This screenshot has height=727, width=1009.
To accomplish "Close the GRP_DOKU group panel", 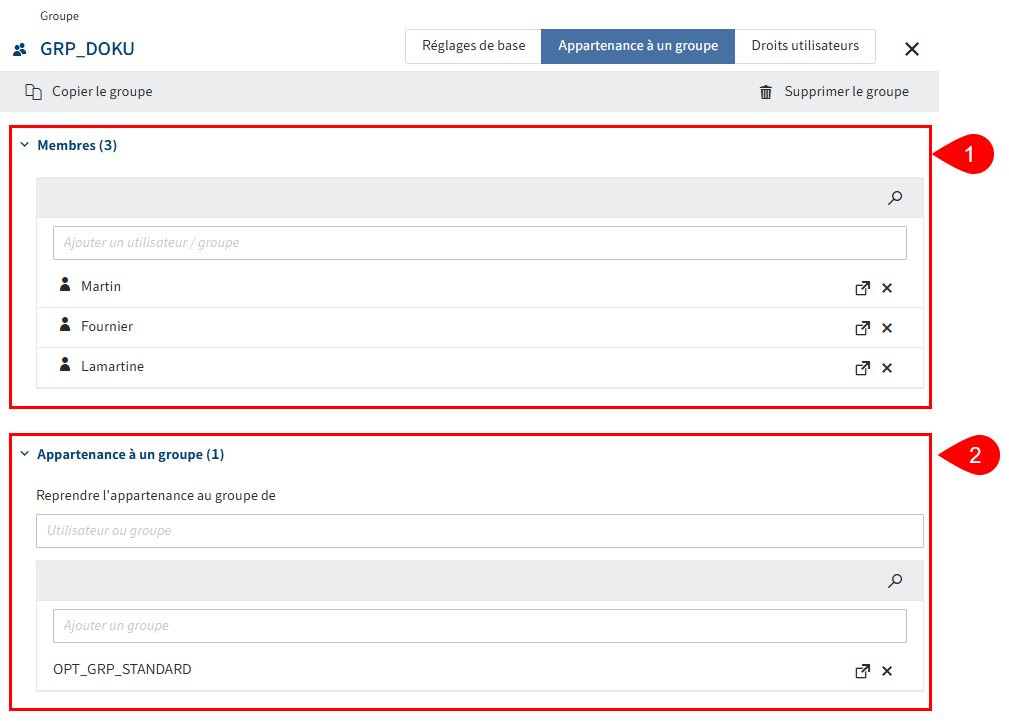I will (x=911, y=49).
